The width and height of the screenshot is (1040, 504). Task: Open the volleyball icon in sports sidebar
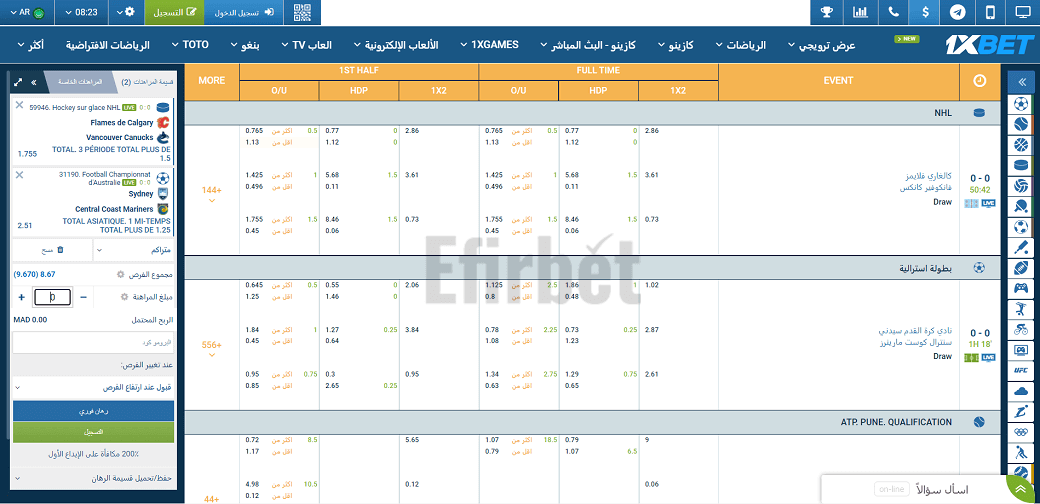(x=1021, y=186)
